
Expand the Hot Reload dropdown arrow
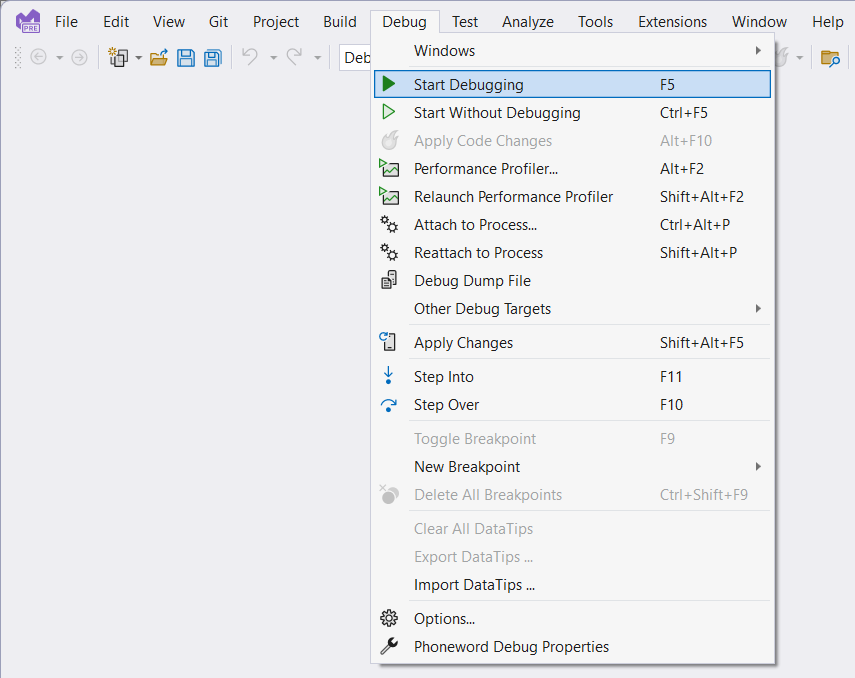(x=800, y=57)
